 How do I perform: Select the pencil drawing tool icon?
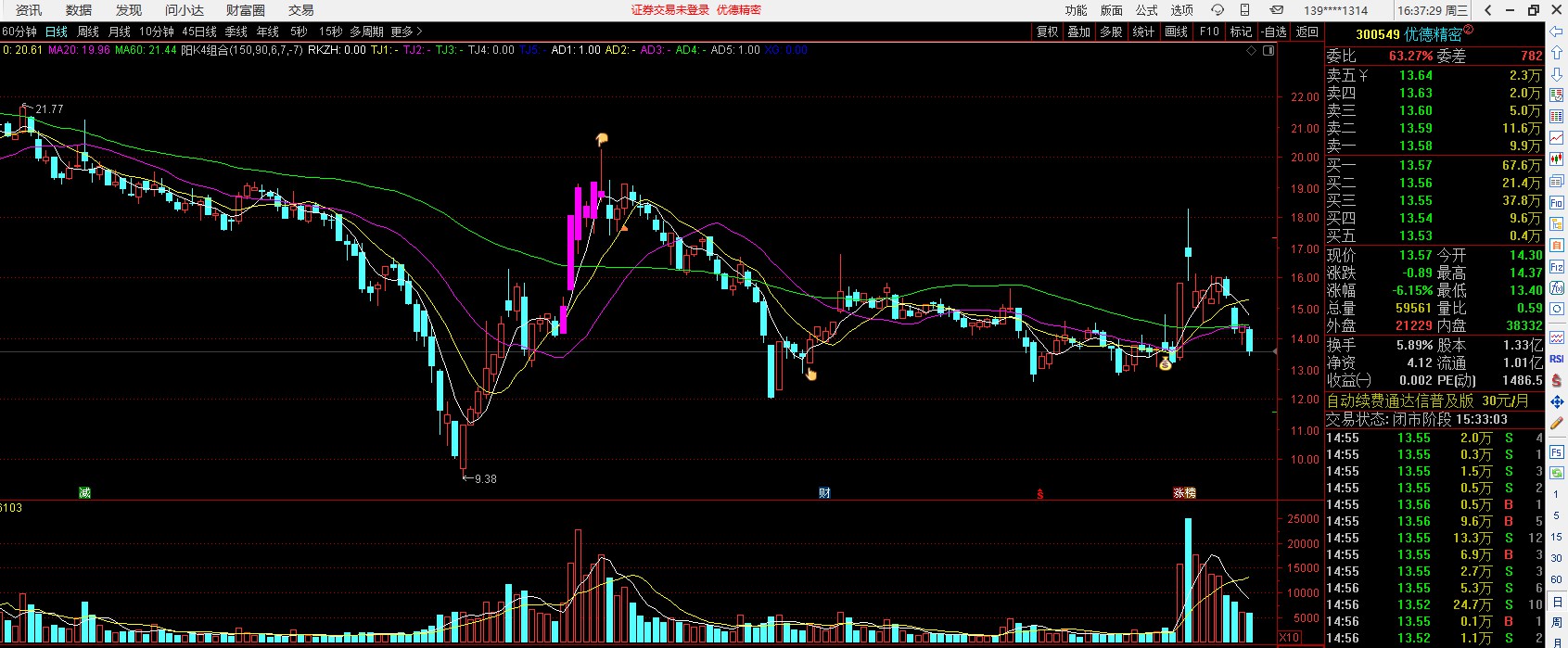coord(1557,423)
